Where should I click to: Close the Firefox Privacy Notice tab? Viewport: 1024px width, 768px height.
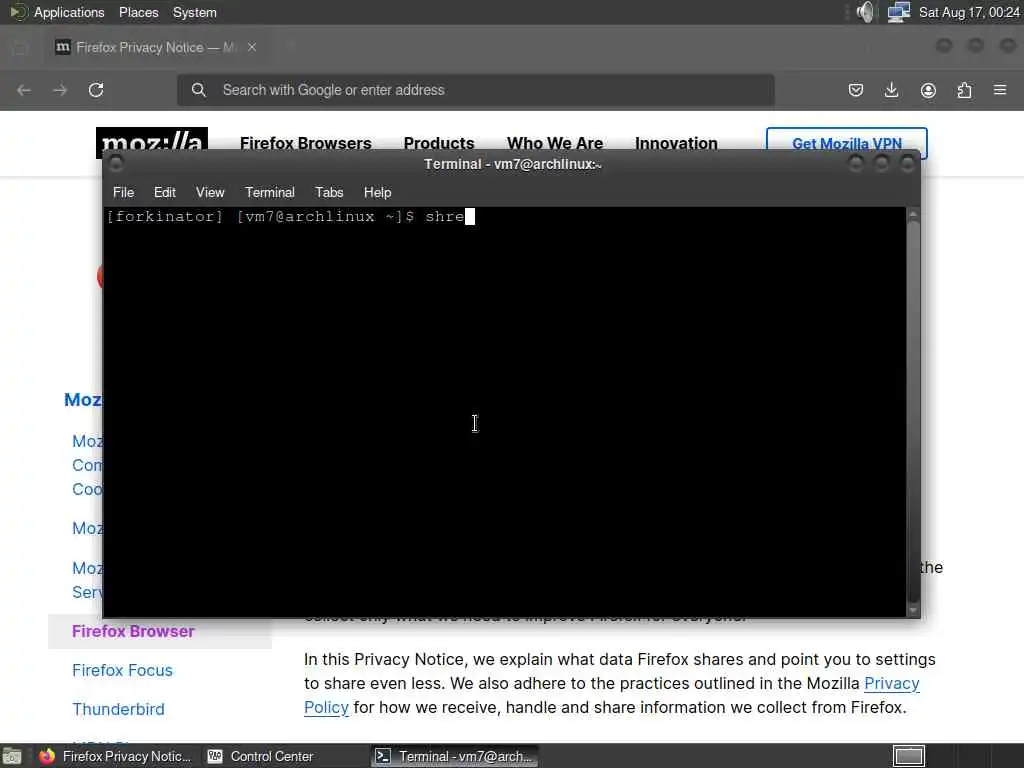[x=251, y=47]
